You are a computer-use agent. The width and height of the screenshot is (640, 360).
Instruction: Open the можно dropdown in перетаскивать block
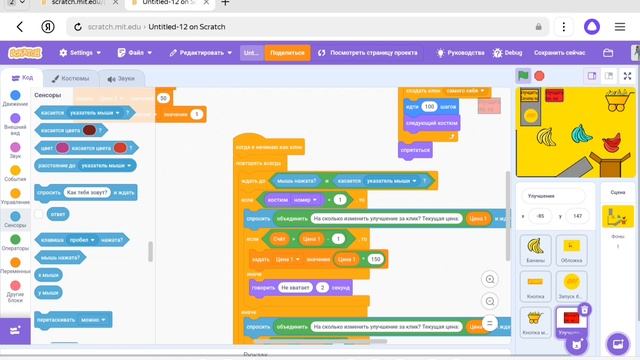click(x=103, y=320)
